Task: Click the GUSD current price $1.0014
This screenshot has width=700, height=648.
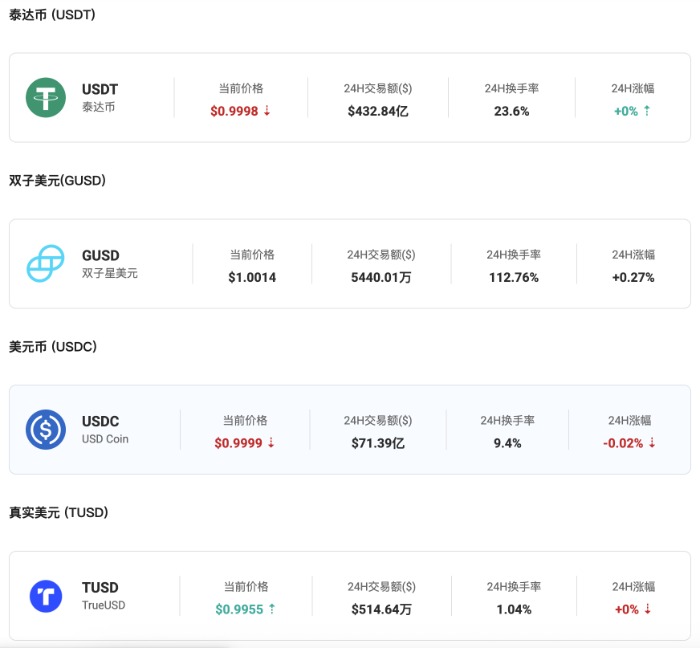Action: tap(252, 277)
